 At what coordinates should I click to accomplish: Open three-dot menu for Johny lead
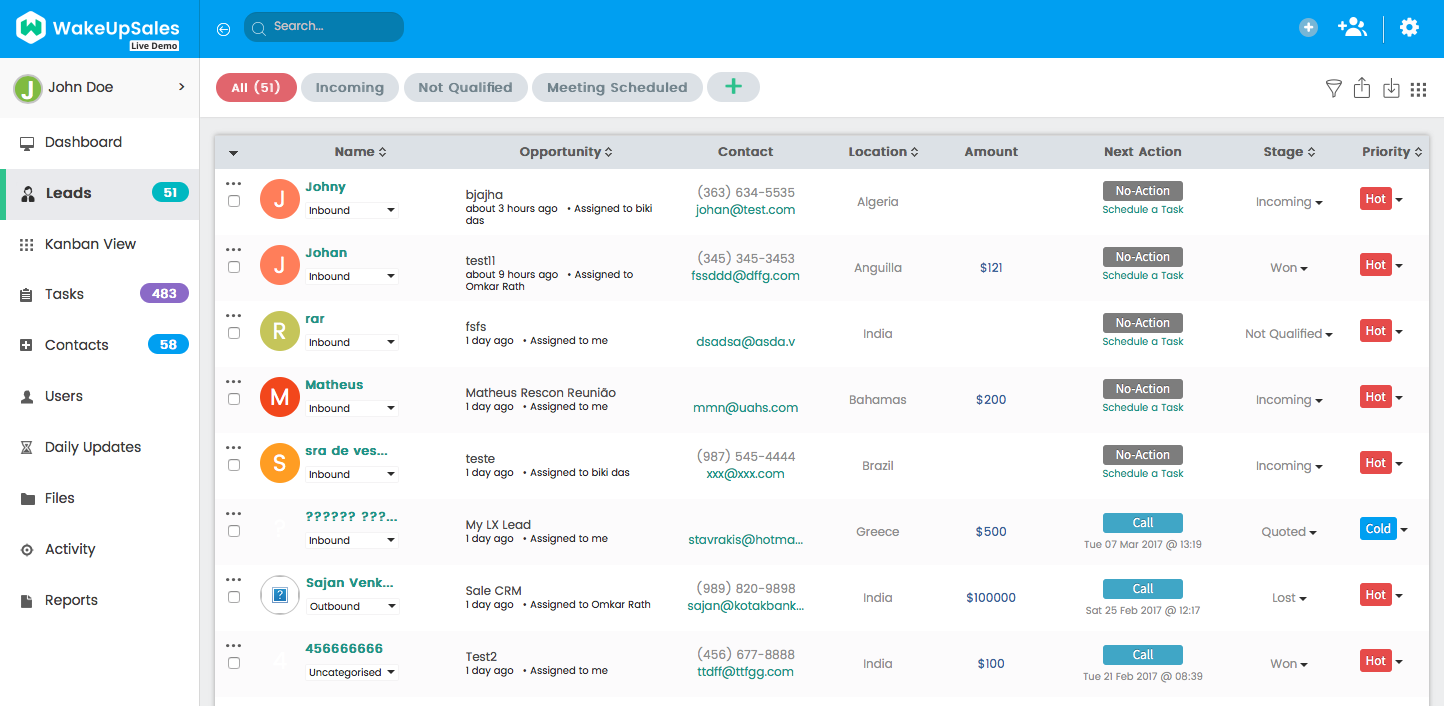click(x=234, y=184)
